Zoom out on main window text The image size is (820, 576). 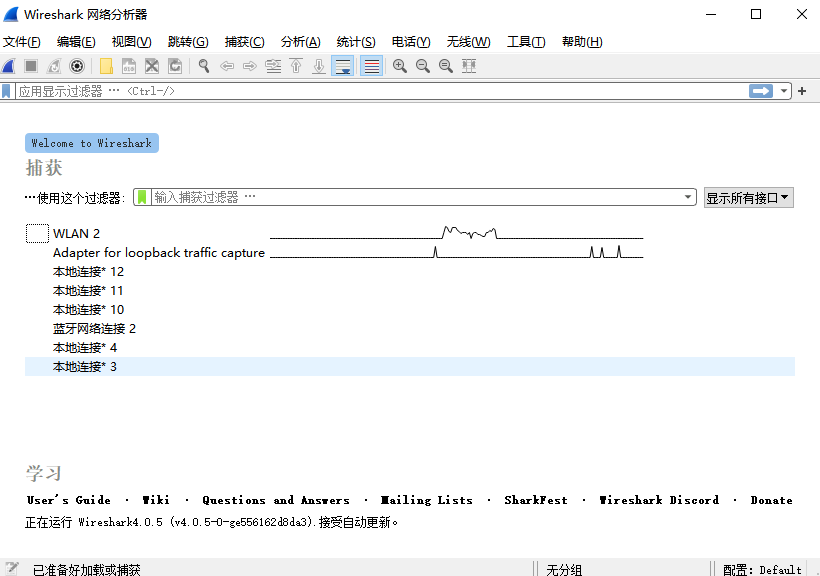pyautogui.click(x=423, y=66)
